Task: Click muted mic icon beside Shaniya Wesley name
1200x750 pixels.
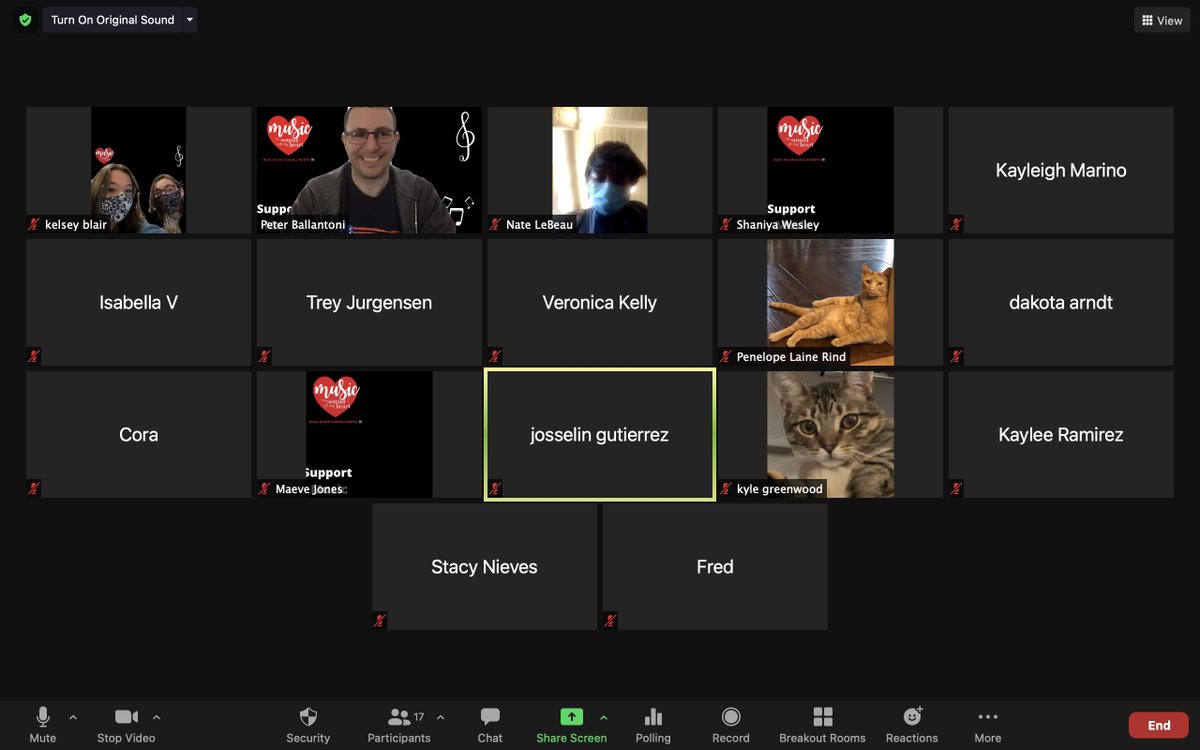Action: (x=726, y=224)
